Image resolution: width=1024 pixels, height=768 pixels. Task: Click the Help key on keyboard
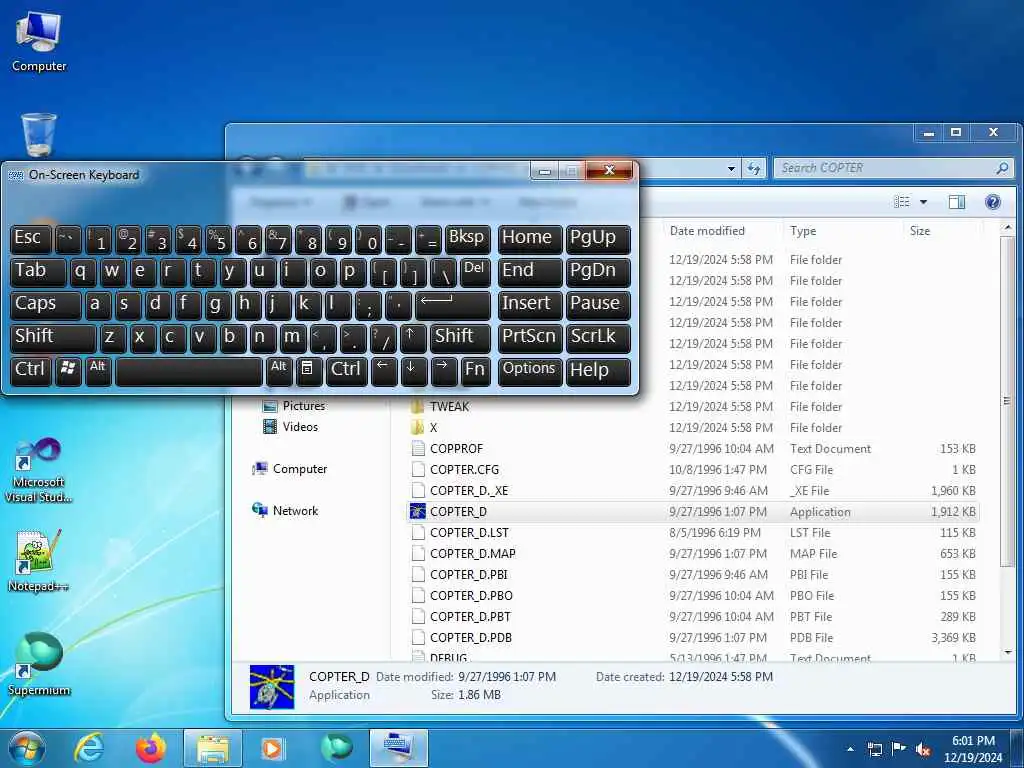coord(598,370)
